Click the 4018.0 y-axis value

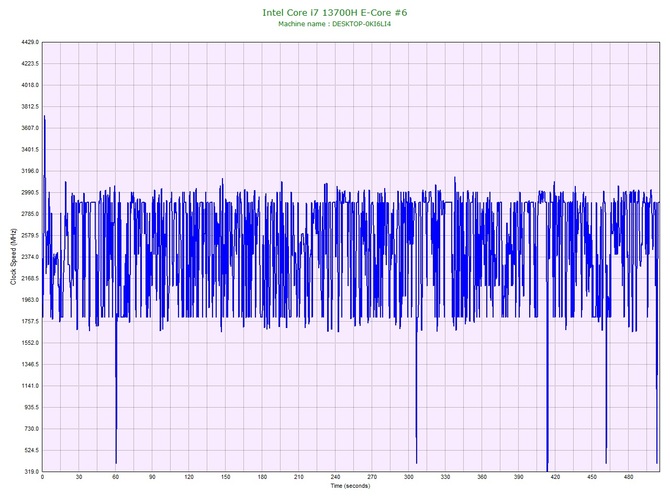(x=29, y=85)
